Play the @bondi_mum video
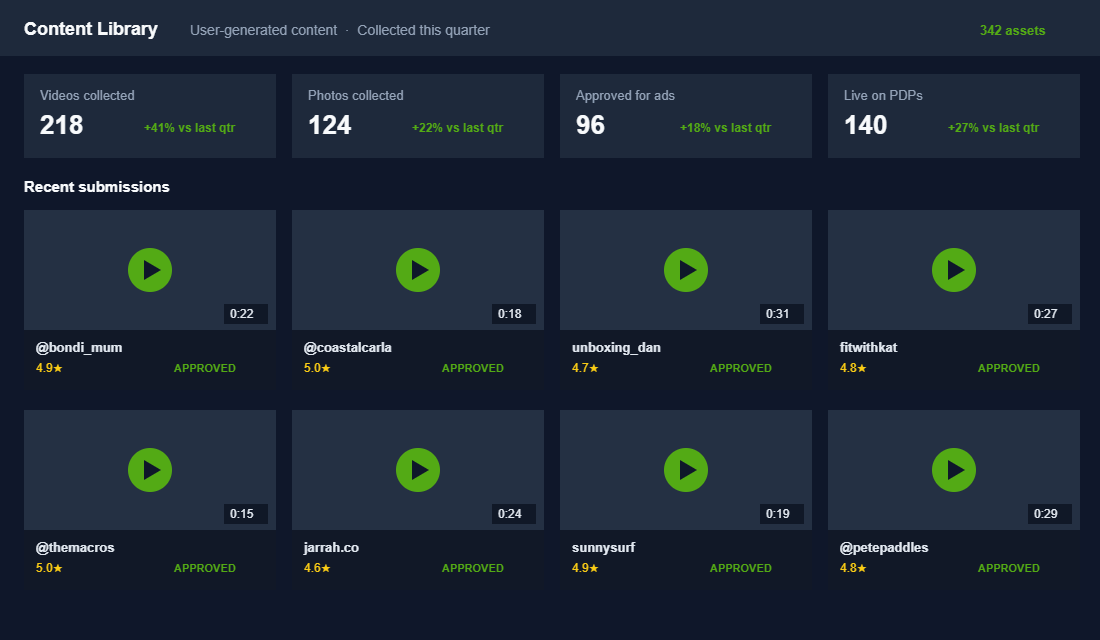The height and width of the screenshot is (640, 1100). pos(149,270)
